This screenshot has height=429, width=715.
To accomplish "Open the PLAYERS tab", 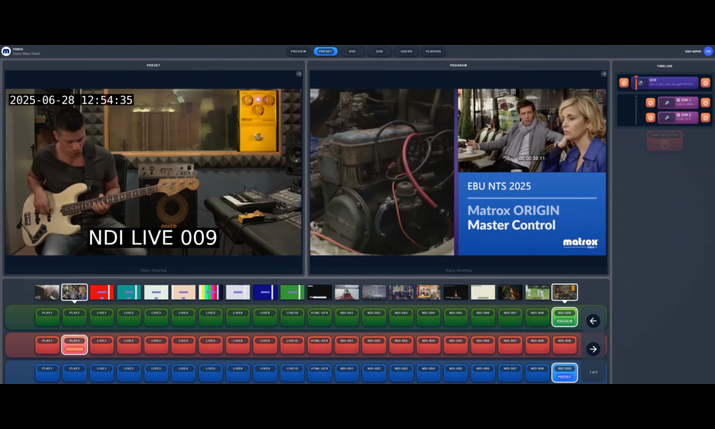I will [x=433, y=52].
